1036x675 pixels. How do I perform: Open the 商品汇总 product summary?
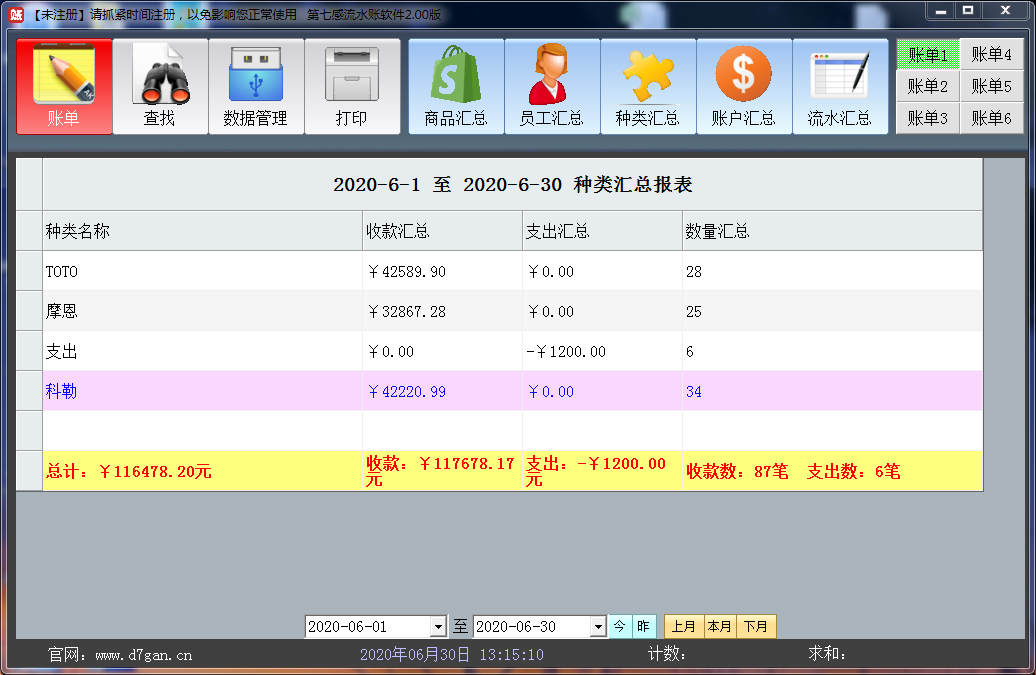[x=455, y=87]
